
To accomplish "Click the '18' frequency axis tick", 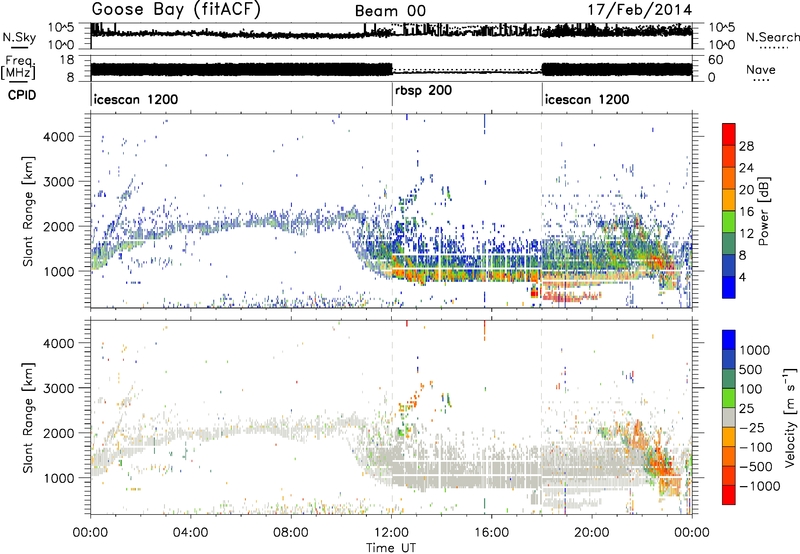I will click(66, 60).
